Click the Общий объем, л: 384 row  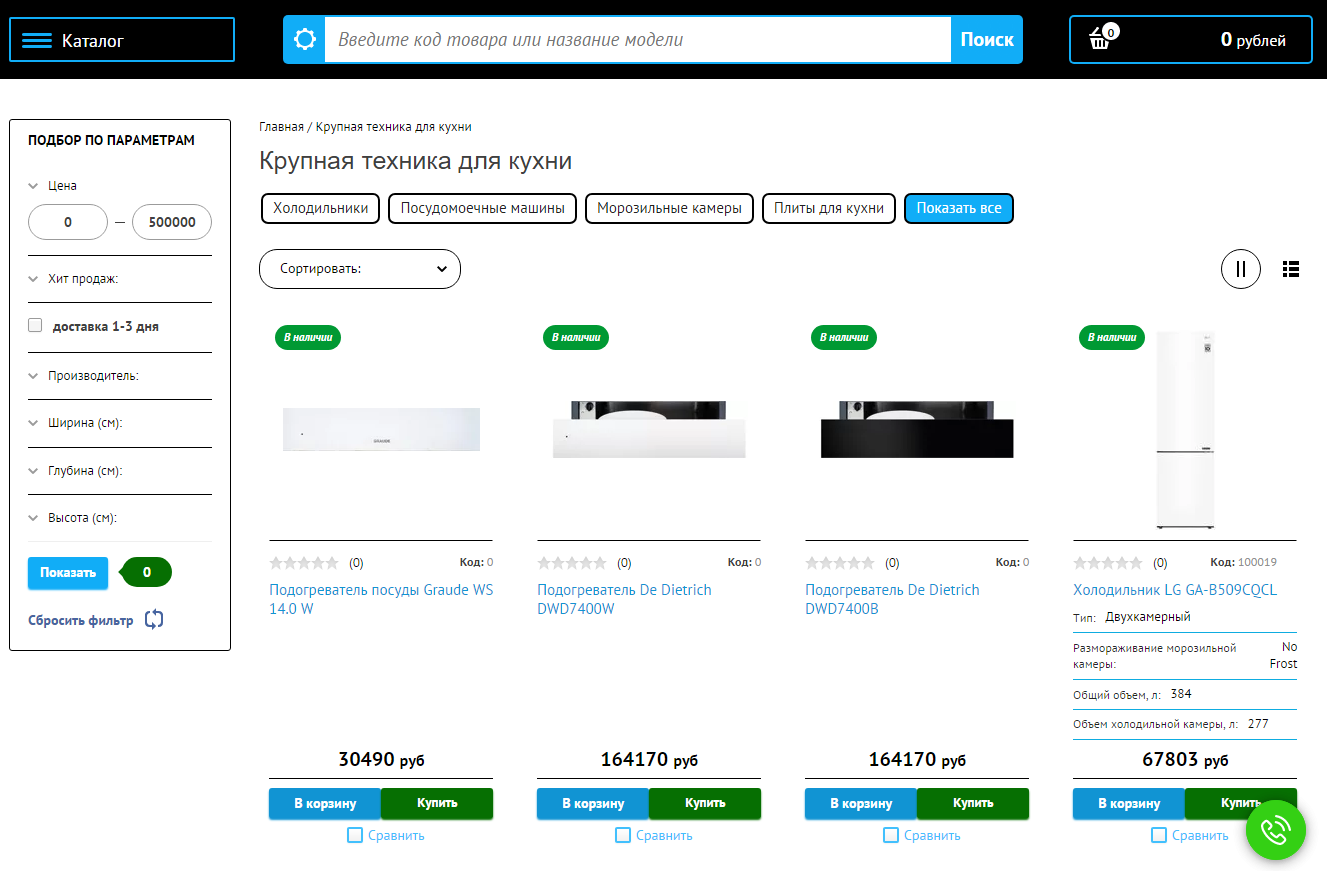[x=1185, y=695]
